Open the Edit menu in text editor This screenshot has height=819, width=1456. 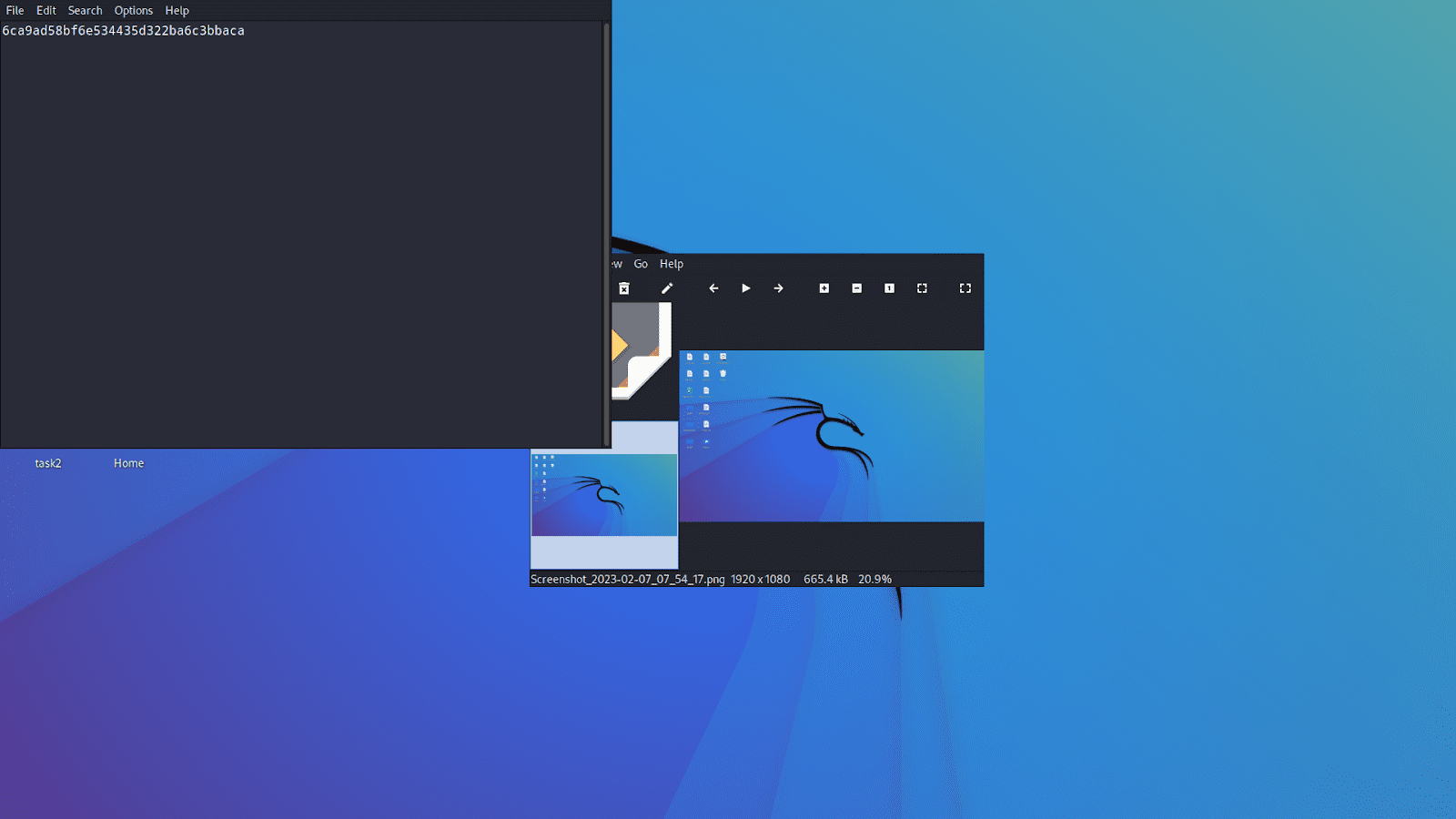point(46,11)
